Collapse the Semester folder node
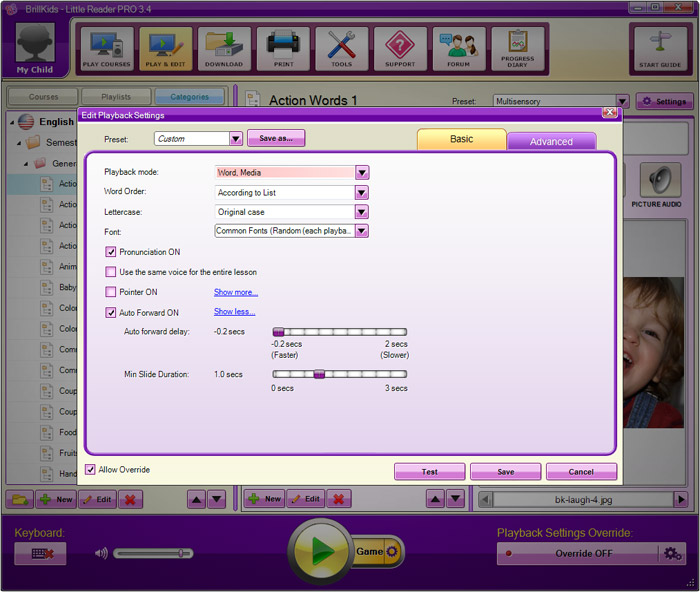Screen dimensions: 700x592 click(x=19, y=143)
